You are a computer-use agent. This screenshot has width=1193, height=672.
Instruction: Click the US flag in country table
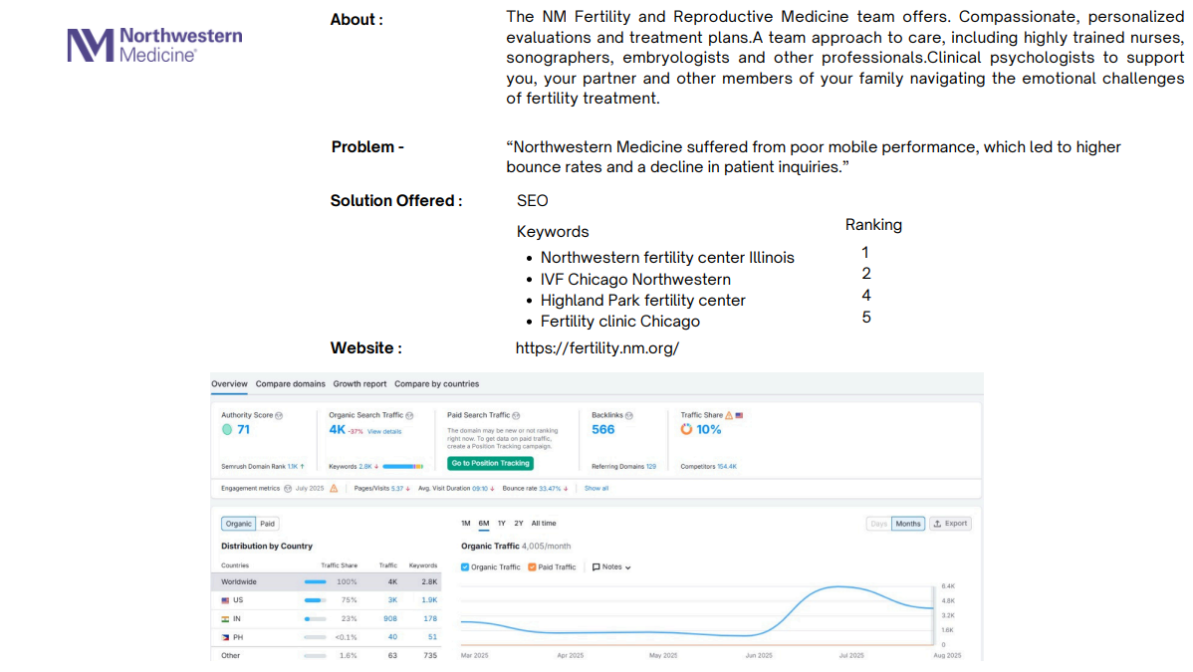225,600
